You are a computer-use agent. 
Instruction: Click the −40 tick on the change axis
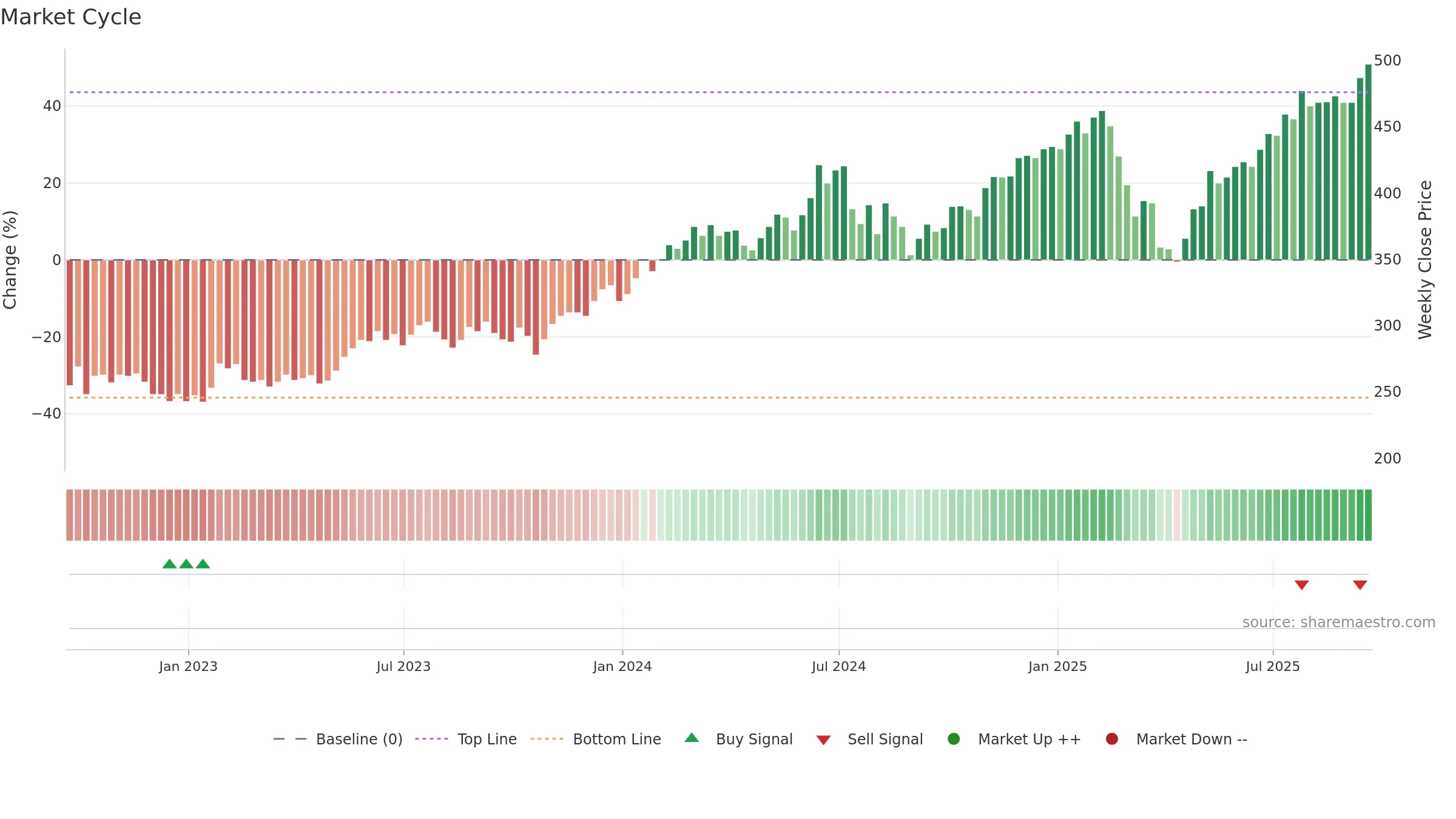point(47,414)
